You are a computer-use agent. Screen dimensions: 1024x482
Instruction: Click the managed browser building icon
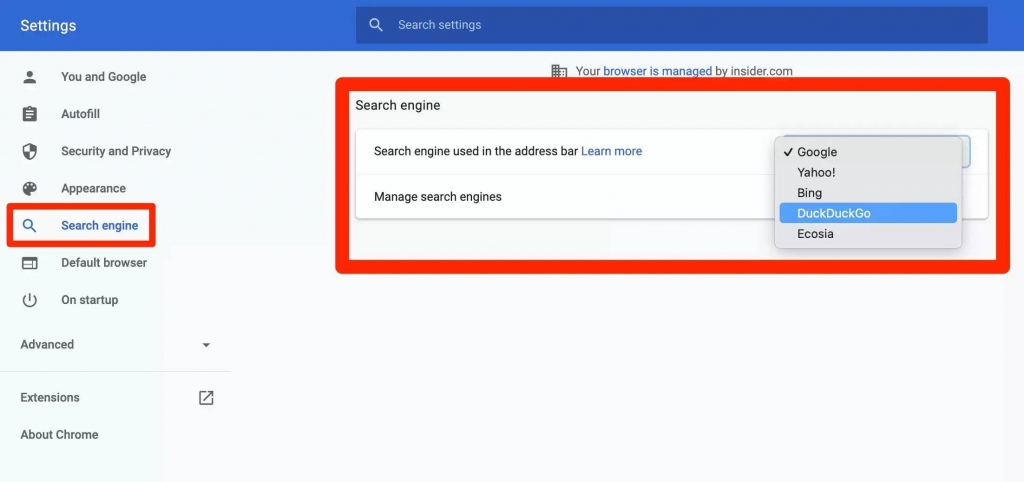click(559, 71)
